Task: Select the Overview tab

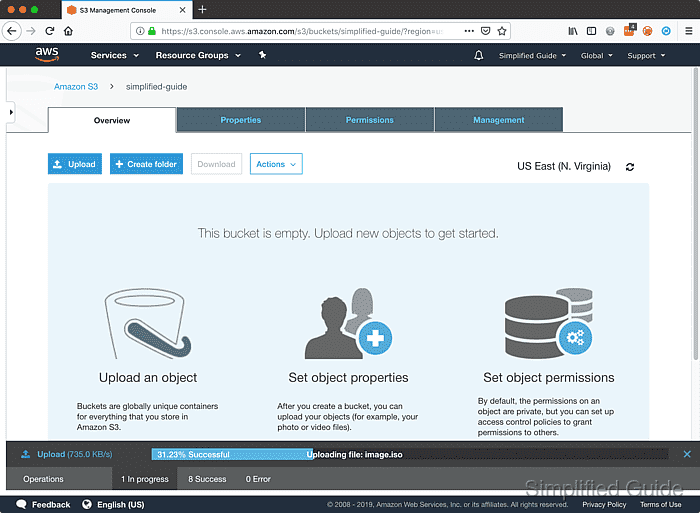Action: [x=112, y=120]
